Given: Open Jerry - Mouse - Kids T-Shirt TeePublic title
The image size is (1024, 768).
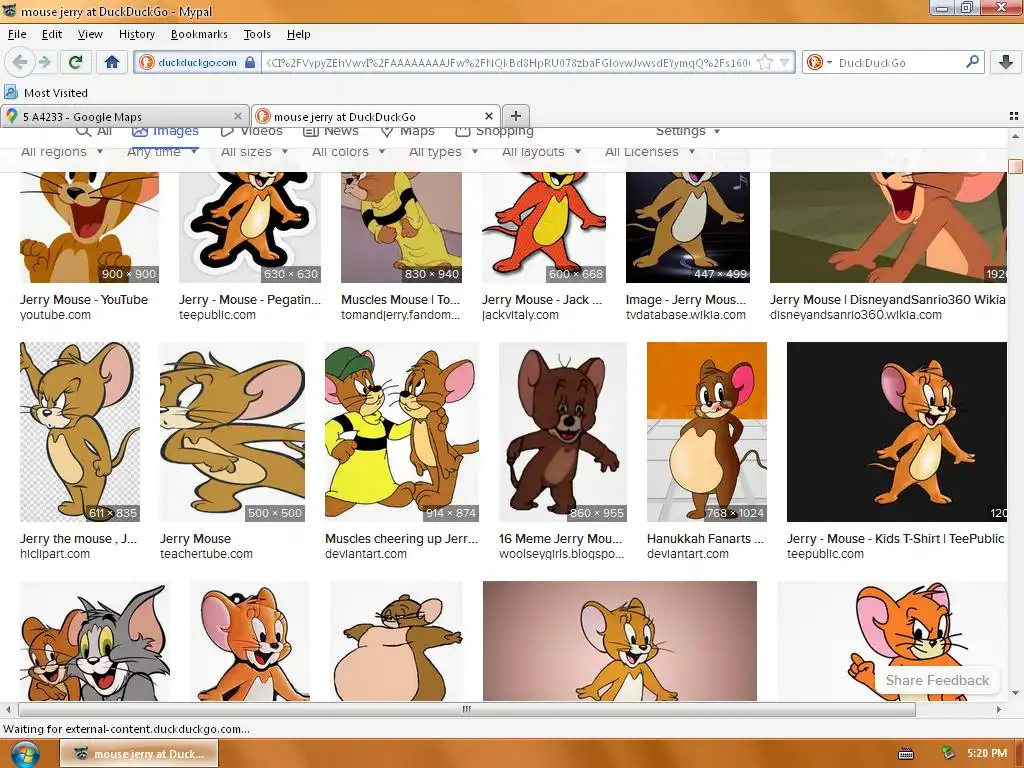Looking at the screenshot, I should pyautogui.click(x=895, y=538).
